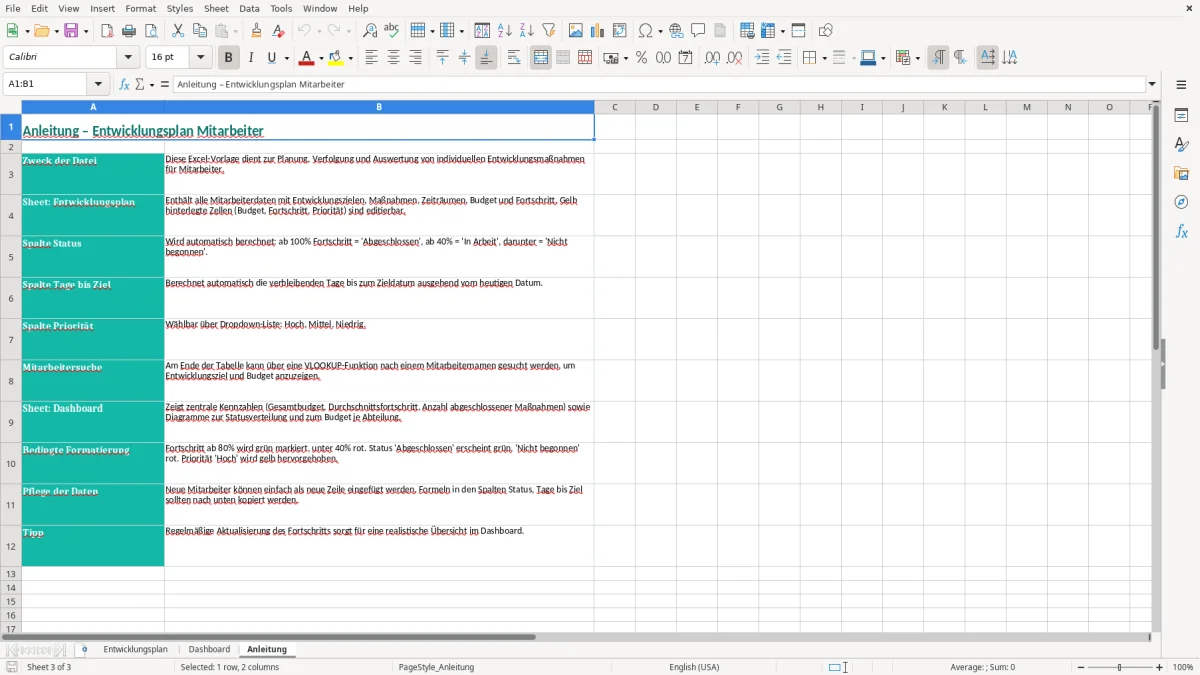Expand the Name Box dropdown
Viewport: 1200px width, 675px height.
[x=98, y=84]
